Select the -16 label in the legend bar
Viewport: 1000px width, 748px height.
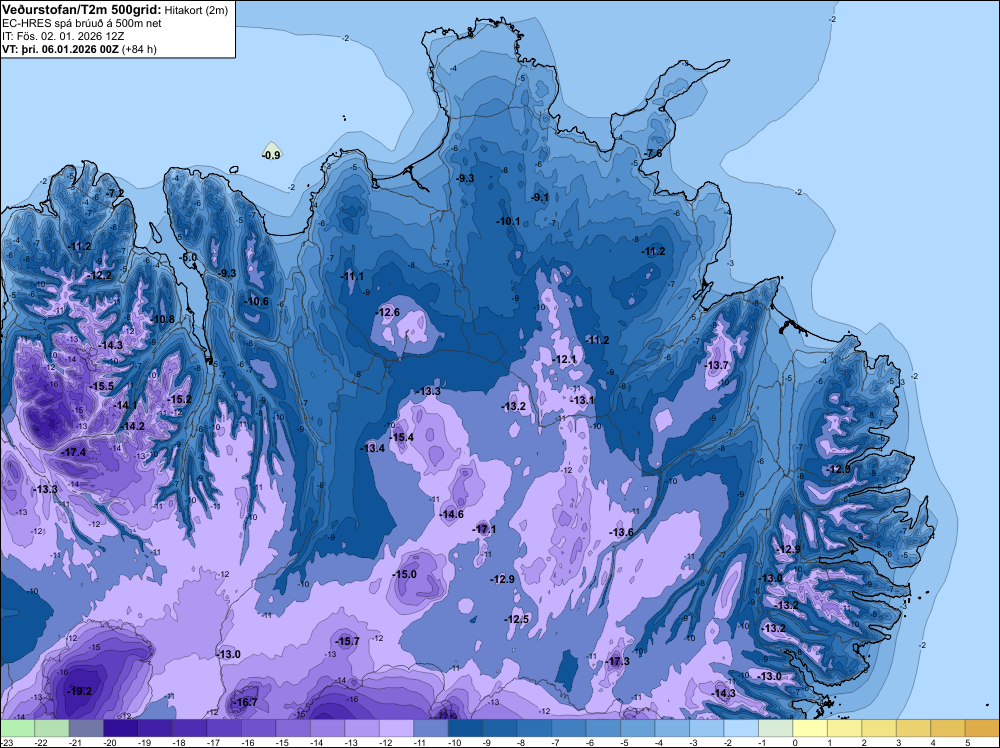tap(249, 742)
